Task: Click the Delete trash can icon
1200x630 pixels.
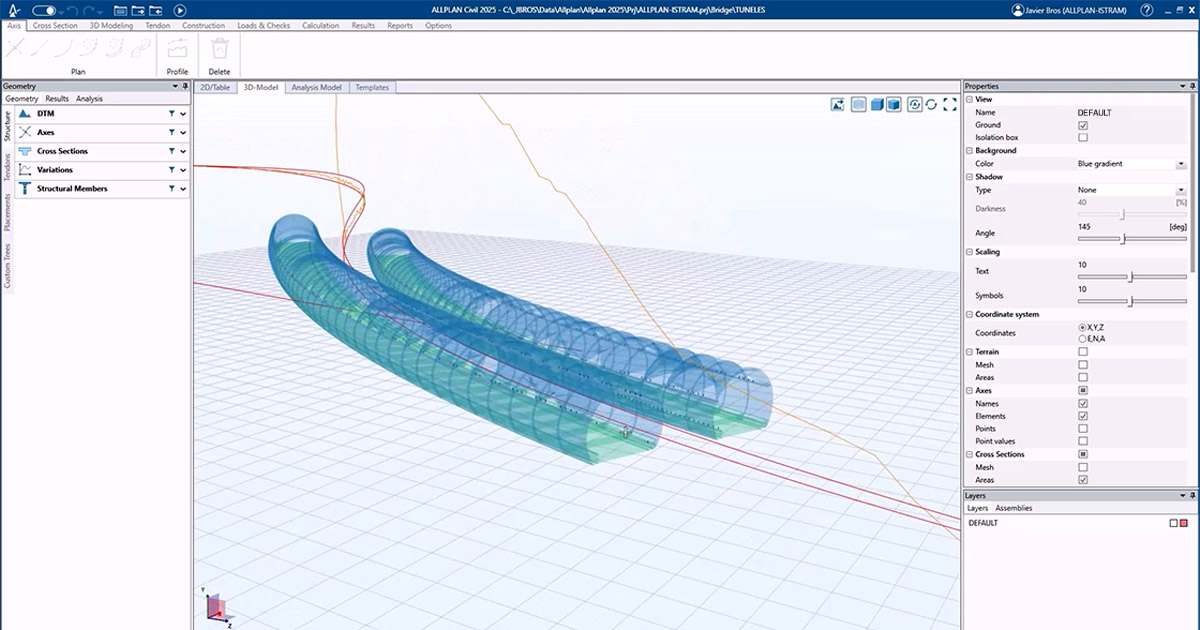Action: coord(219,48)
